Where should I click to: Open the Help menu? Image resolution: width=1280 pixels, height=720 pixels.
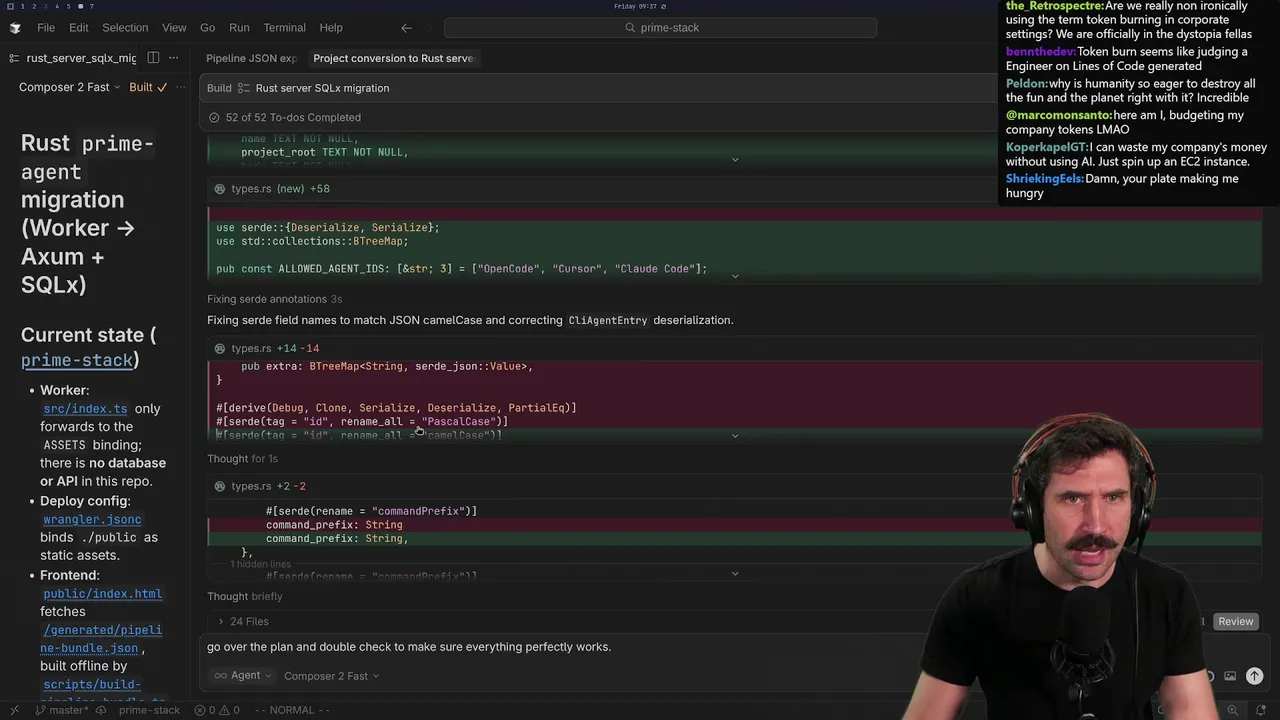(331, 28)
